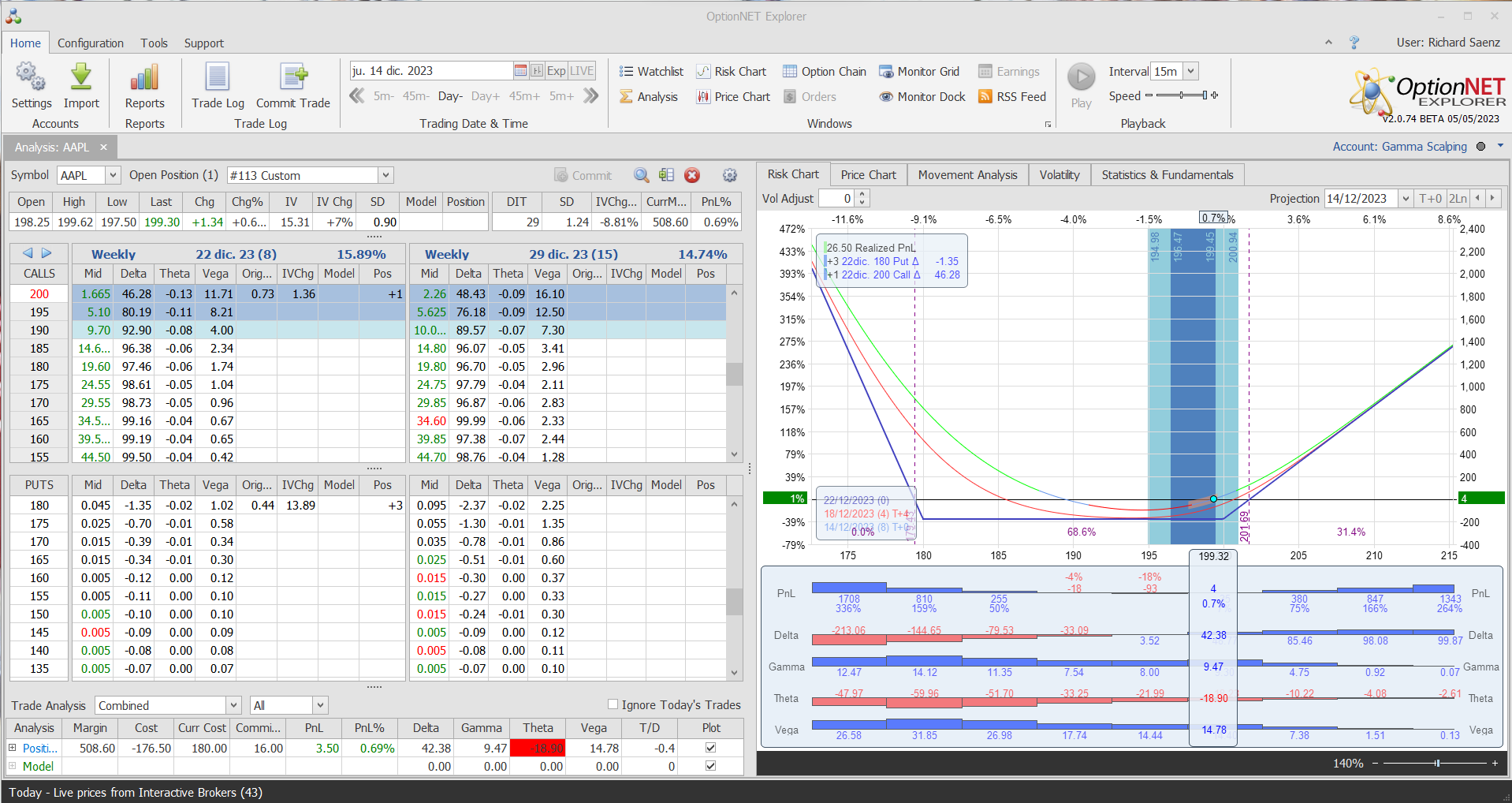Open analysis settings gear icon

tap(730, 175)
